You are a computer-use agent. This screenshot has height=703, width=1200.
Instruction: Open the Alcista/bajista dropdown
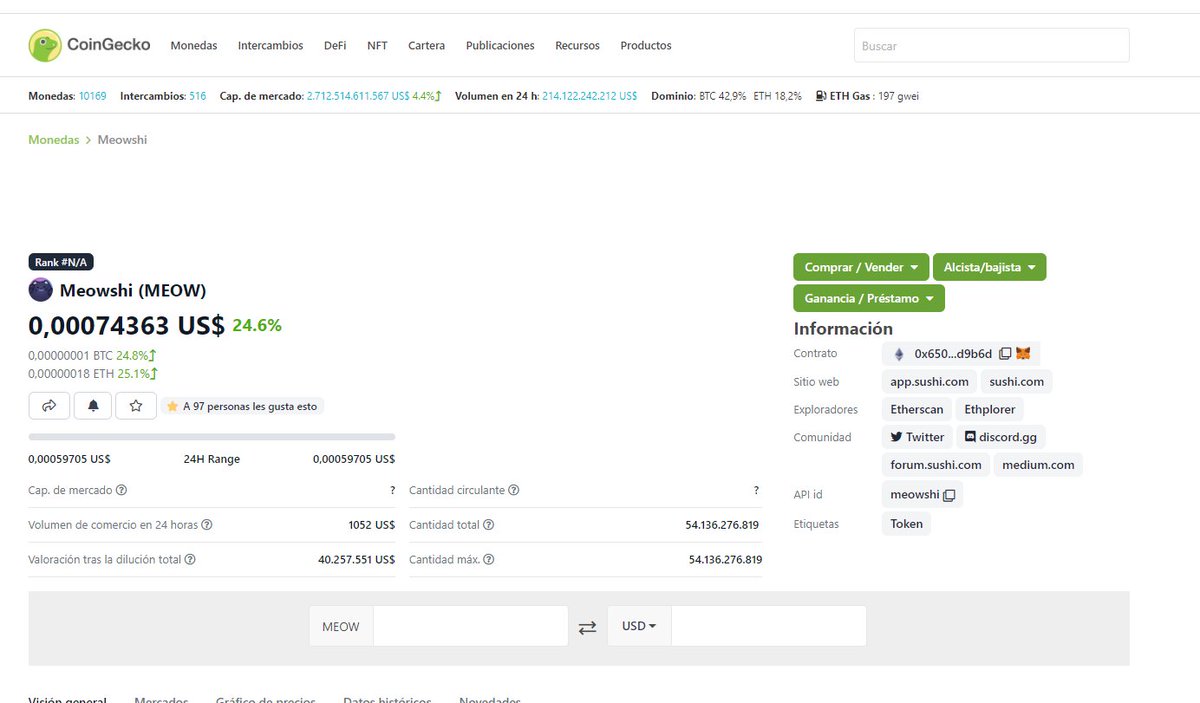990,267
